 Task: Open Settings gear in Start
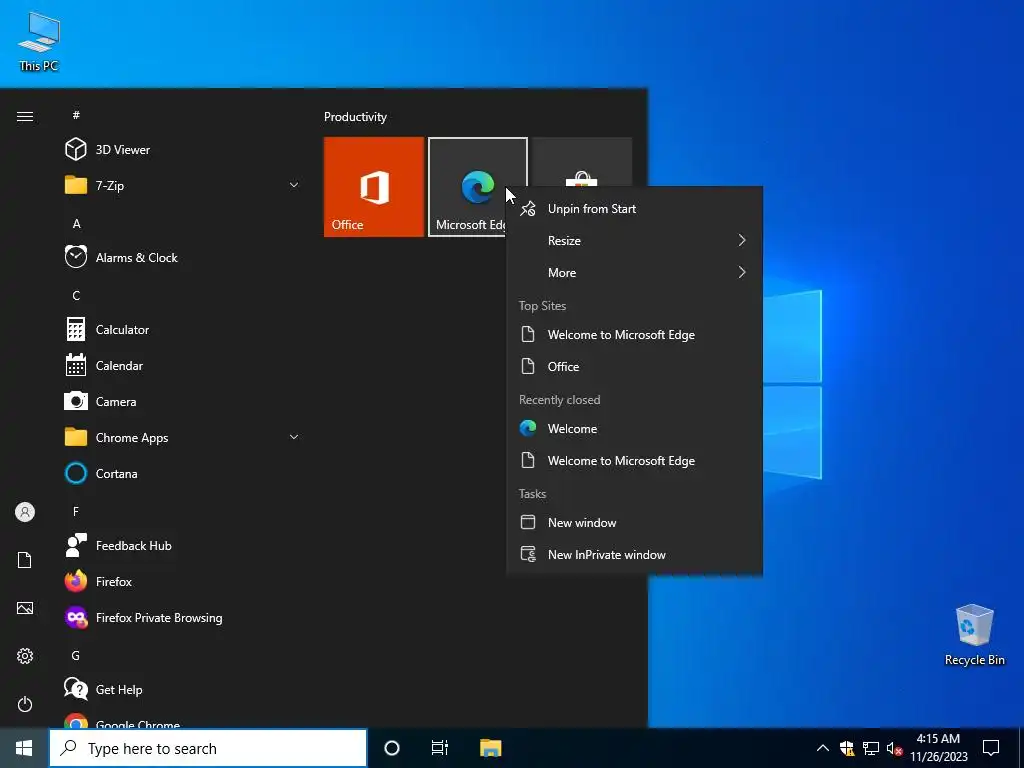pyautogui.click(x=25, y=656)
